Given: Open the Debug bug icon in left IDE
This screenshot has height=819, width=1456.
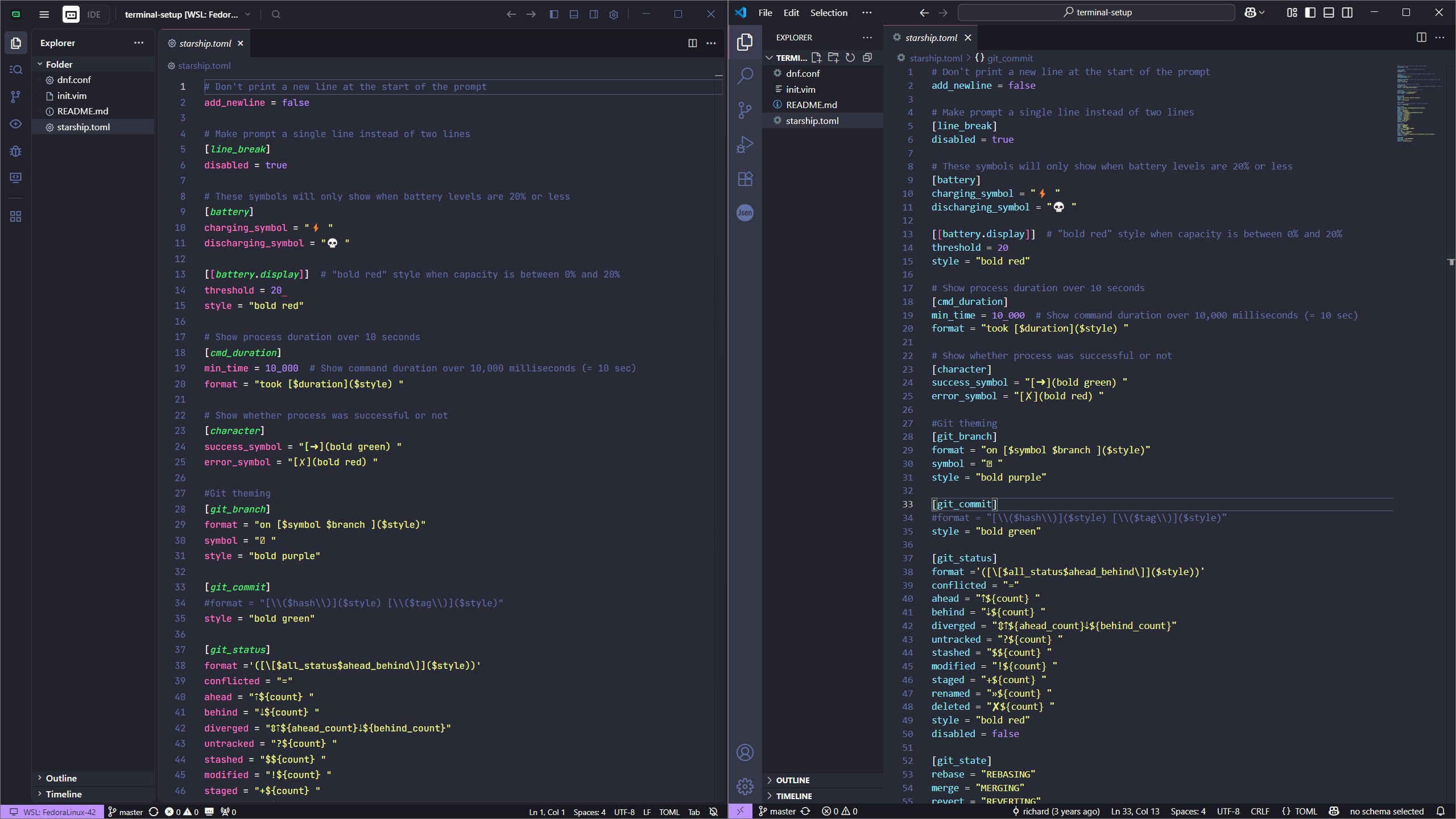Looking at the screenshot, I should (16, 151).
